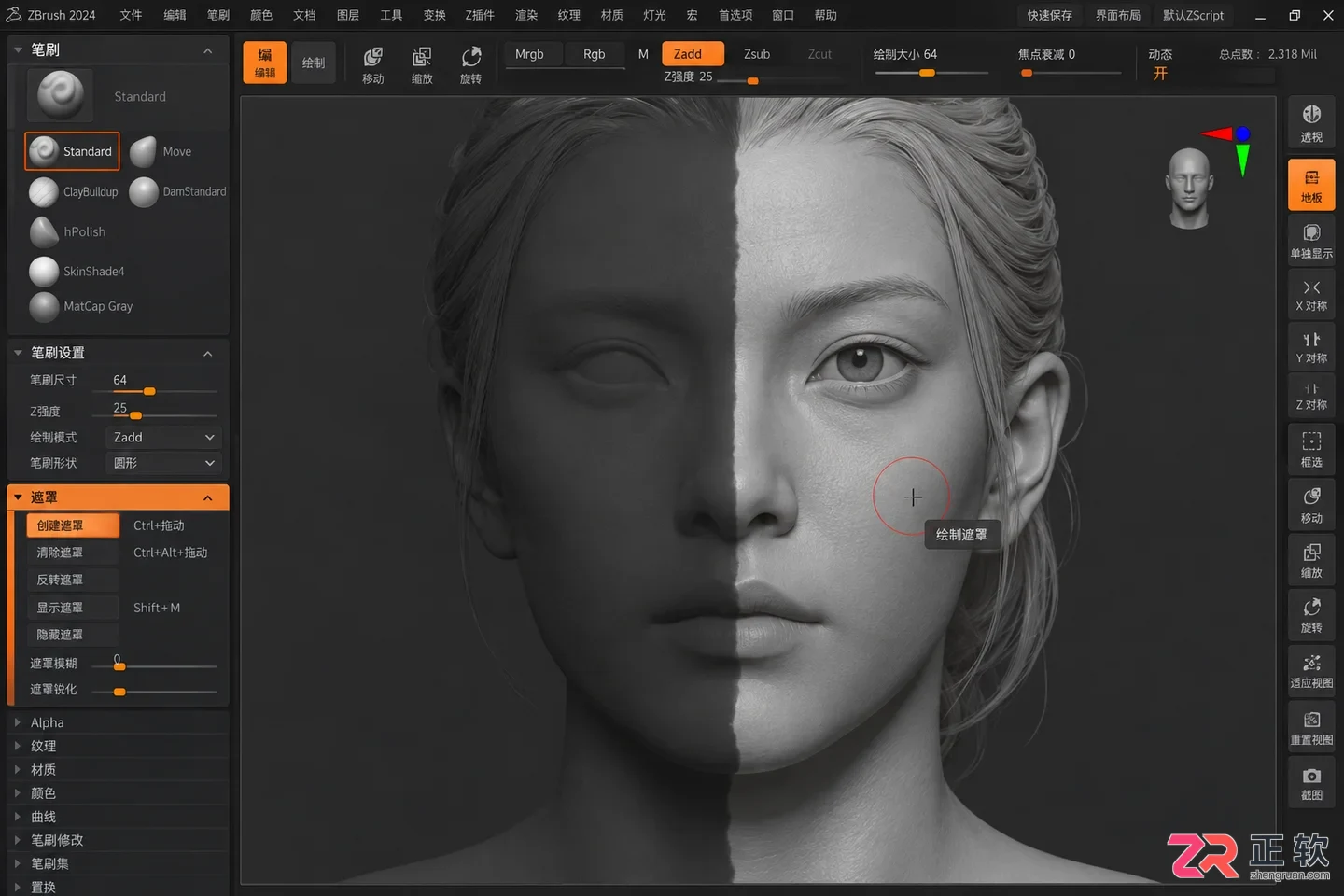Click right shelf 移动 navigation icon
1344x896 pixels.
tap(1311, 505)
